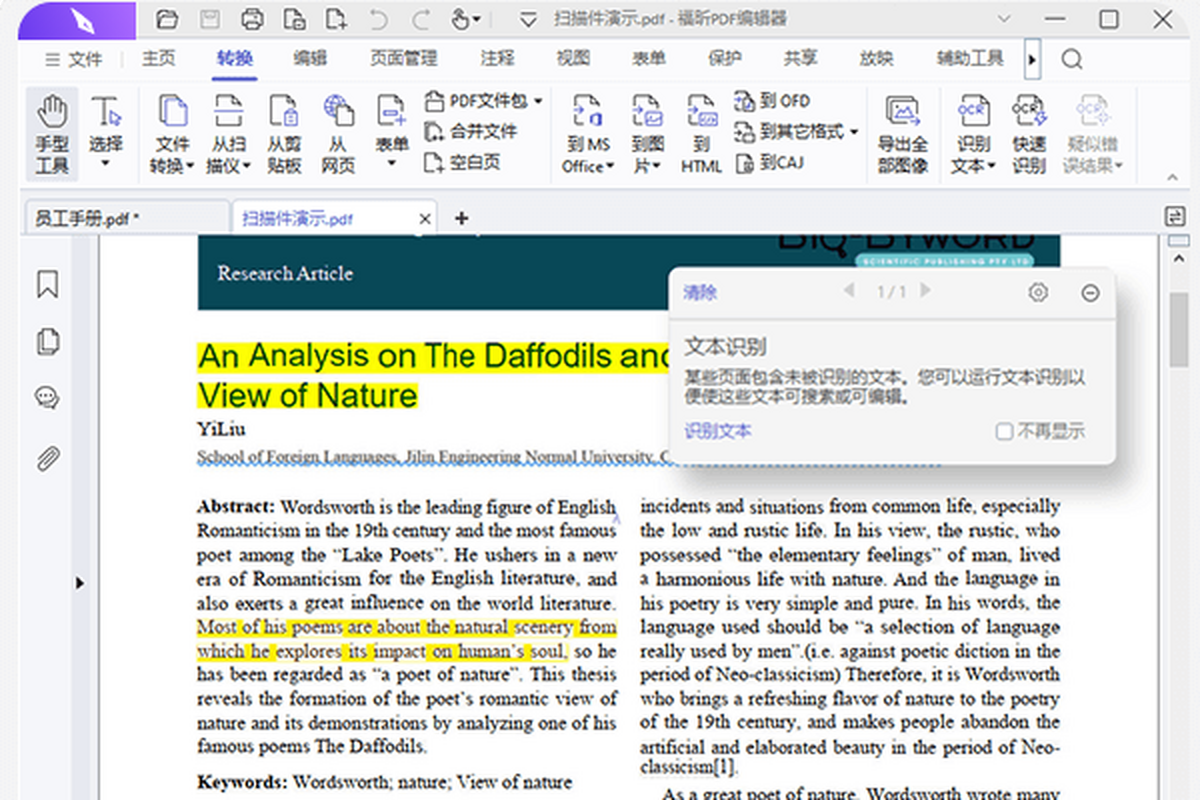Add a new tab with the plus button

pos(461,218)
